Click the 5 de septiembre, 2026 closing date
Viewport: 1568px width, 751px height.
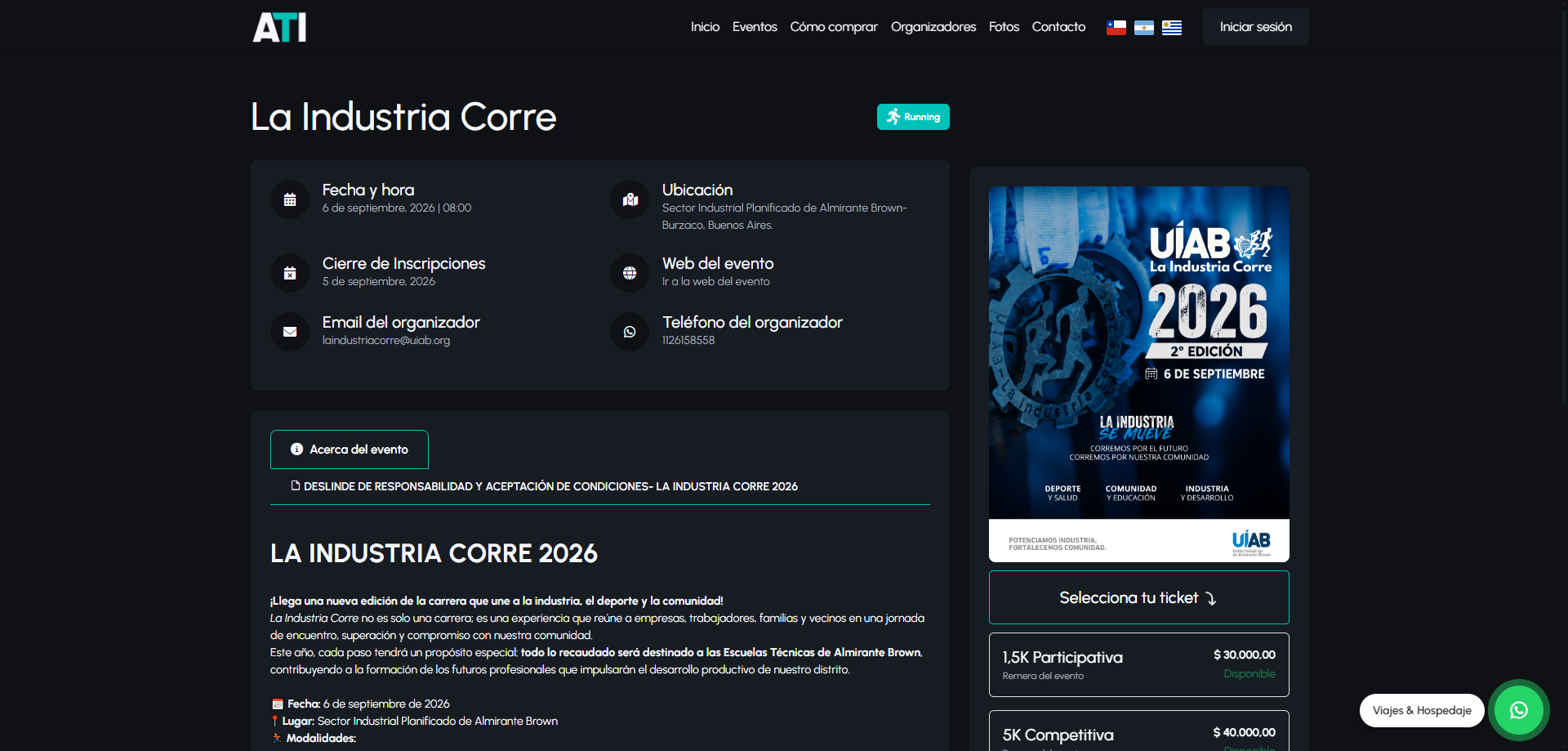[x=378, y=281]
